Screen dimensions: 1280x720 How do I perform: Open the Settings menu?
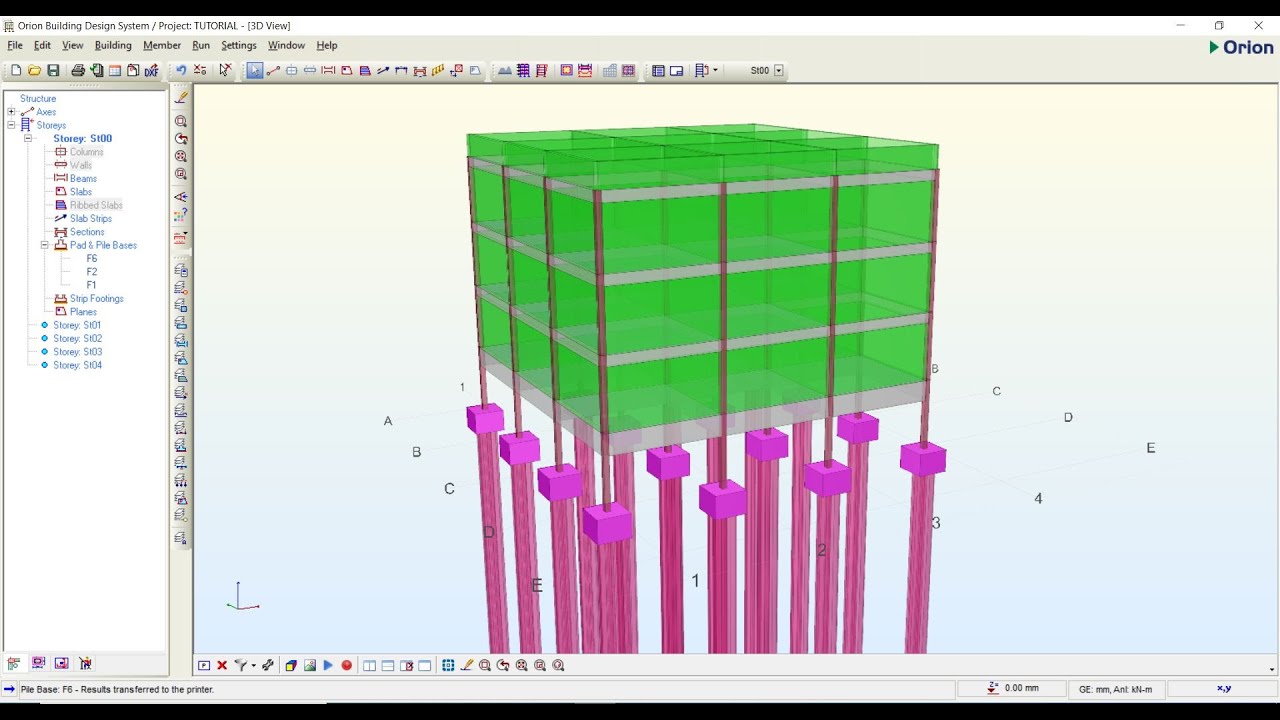[239, 45]
